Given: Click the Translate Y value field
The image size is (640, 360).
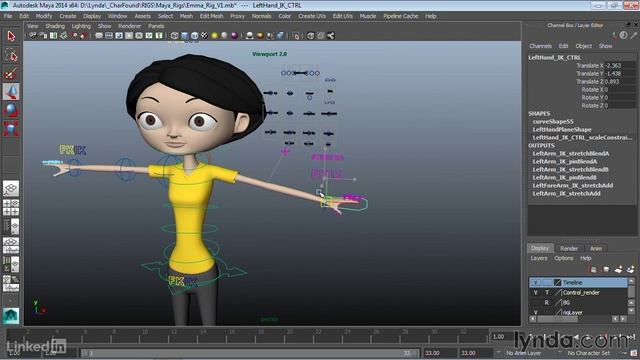Looking at the screenshot, I should tap(620, 73).
